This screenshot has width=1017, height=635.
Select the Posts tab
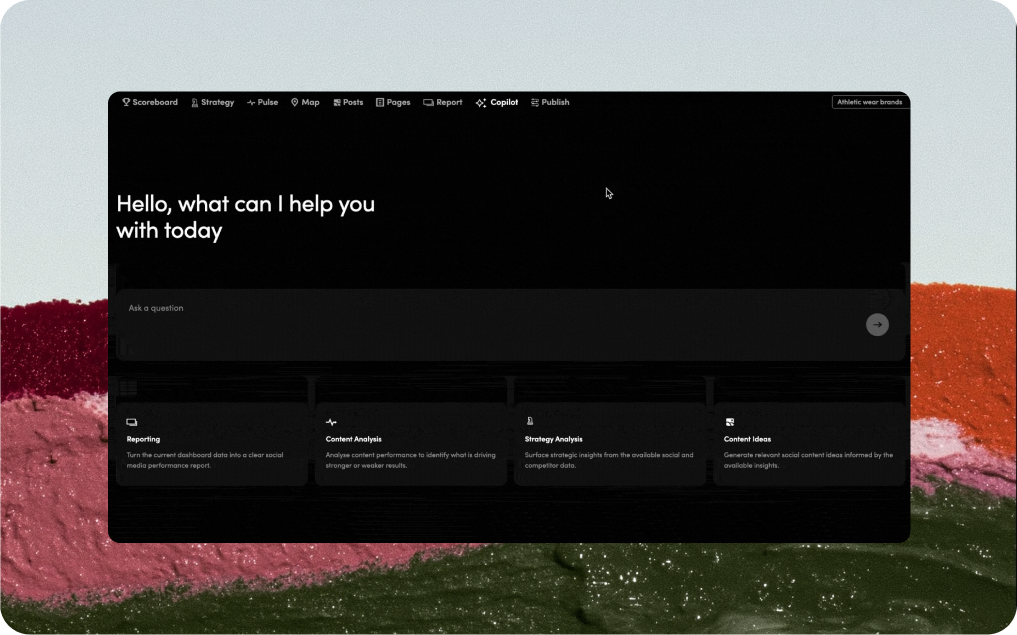tap(348, 102)
